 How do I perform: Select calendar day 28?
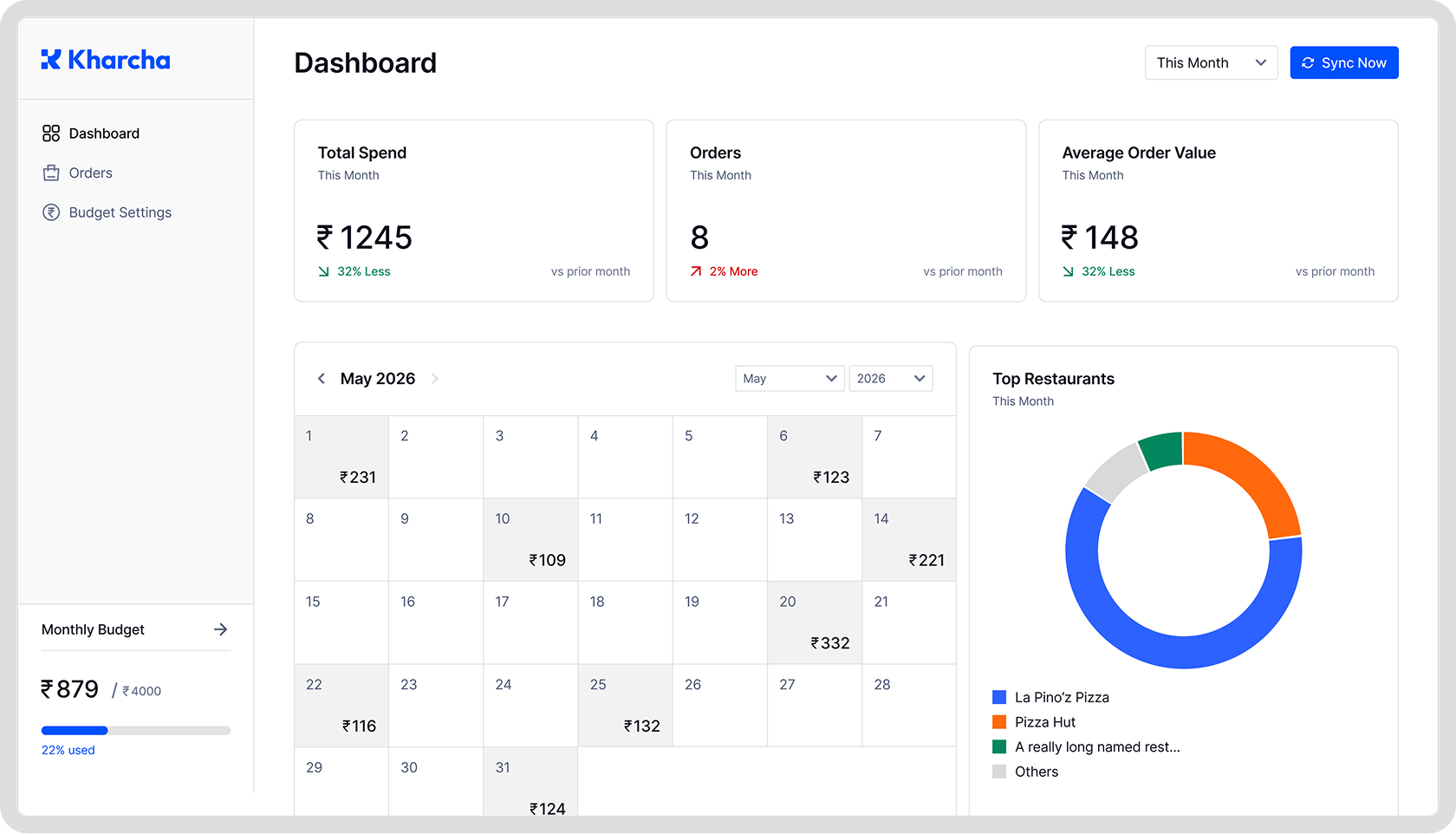coord(909,706)
